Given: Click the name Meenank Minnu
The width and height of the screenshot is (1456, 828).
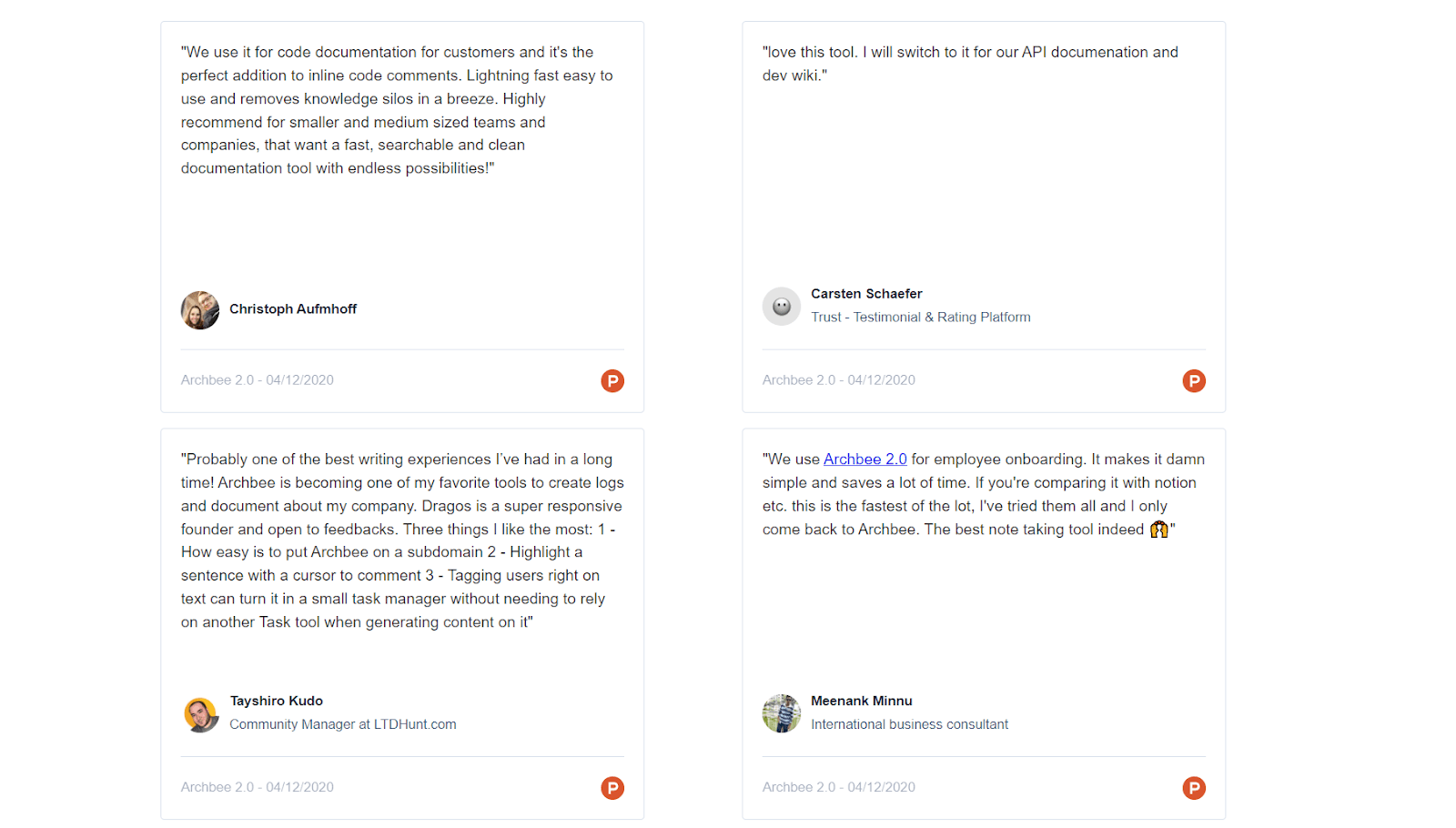Looking at the screenshot, I should (x=861, y=701).
